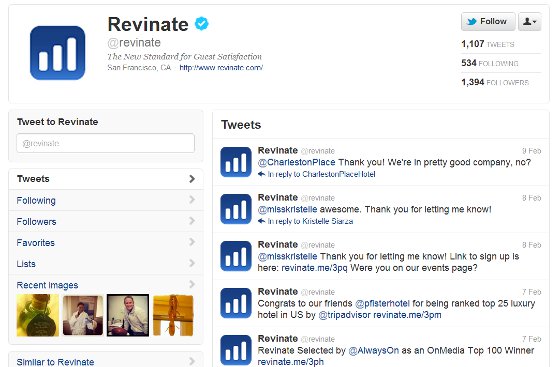Click the Revinate profile logo image
This screenshot has width=560, height=367.
58,53
